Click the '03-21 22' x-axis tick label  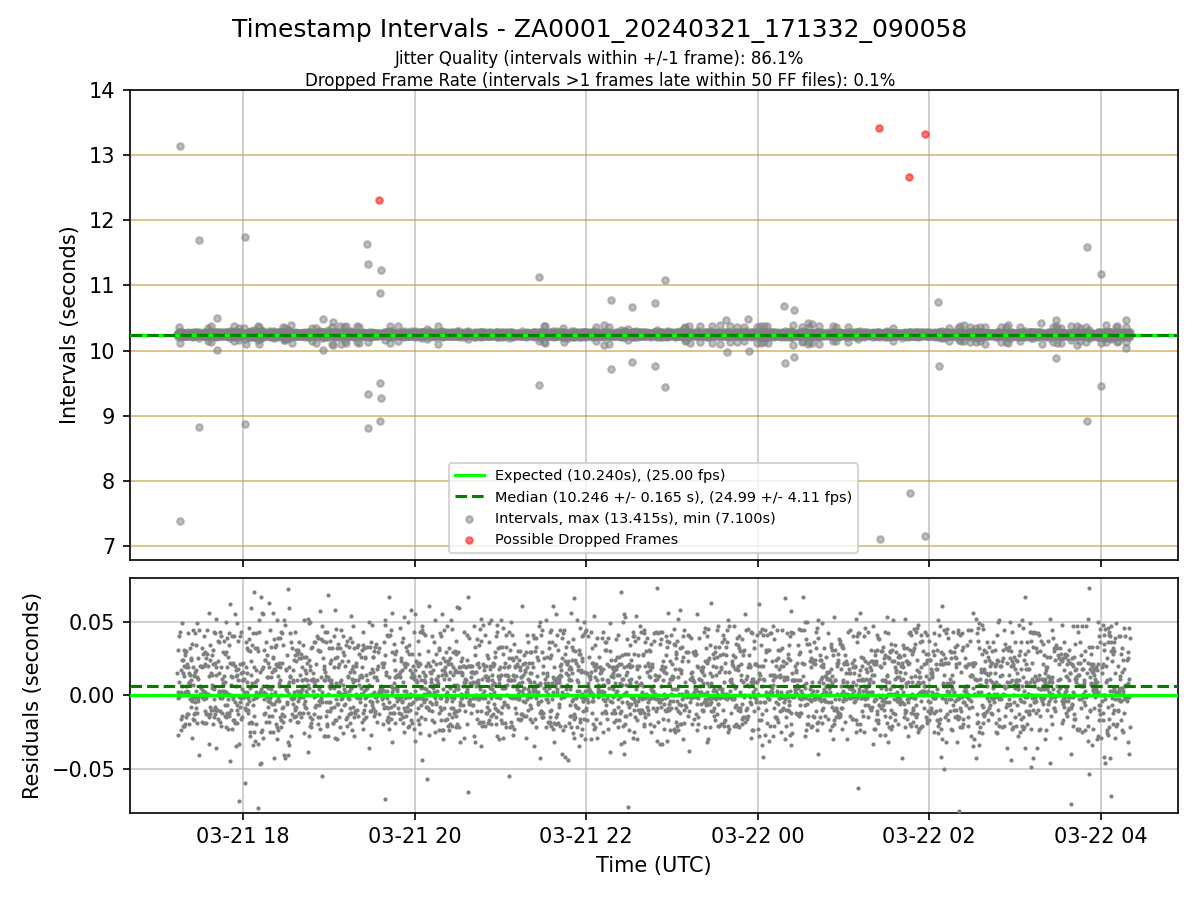[586, 837]
